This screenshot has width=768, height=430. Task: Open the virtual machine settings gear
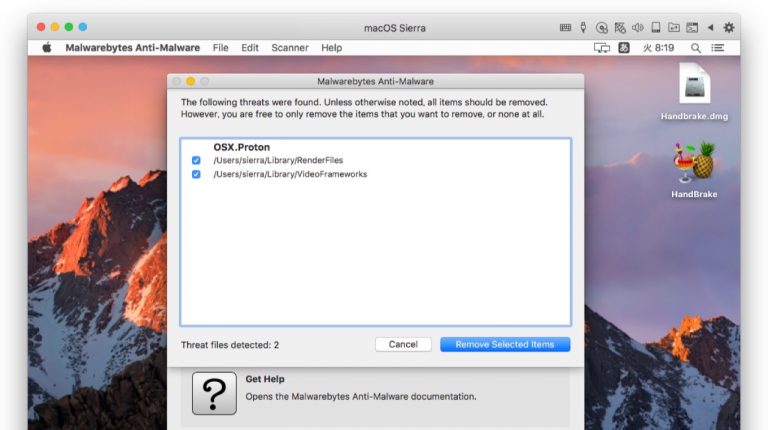(x=728, y=27)
